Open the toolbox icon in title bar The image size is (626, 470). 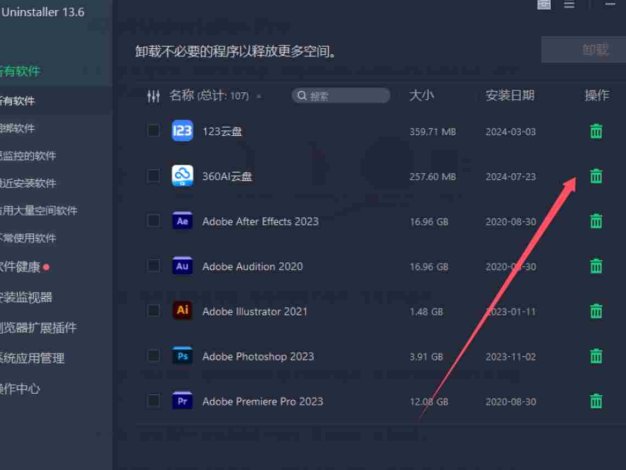(544, 4)
